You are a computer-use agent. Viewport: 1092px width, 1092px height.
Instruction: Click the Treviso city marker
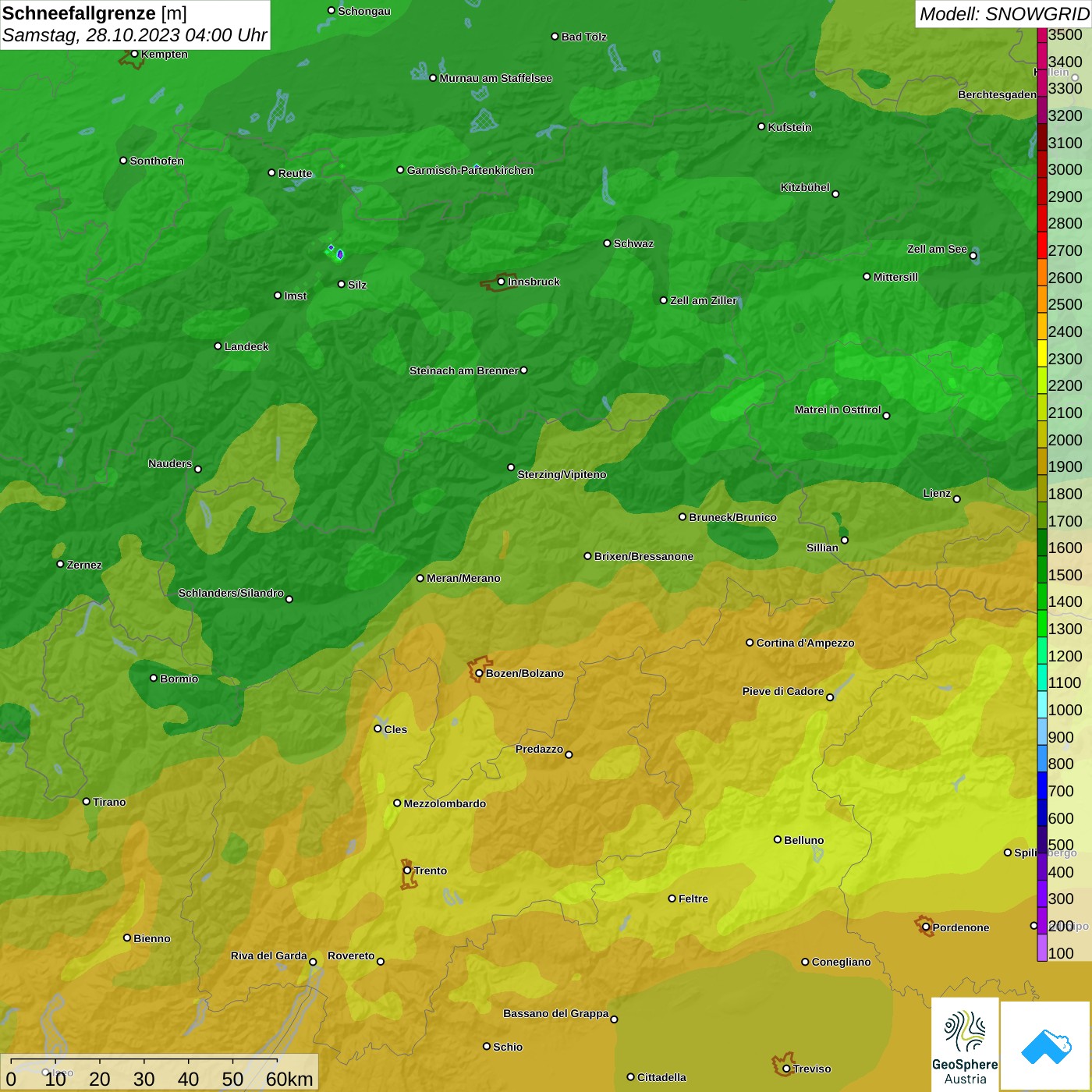point(786,1069)
